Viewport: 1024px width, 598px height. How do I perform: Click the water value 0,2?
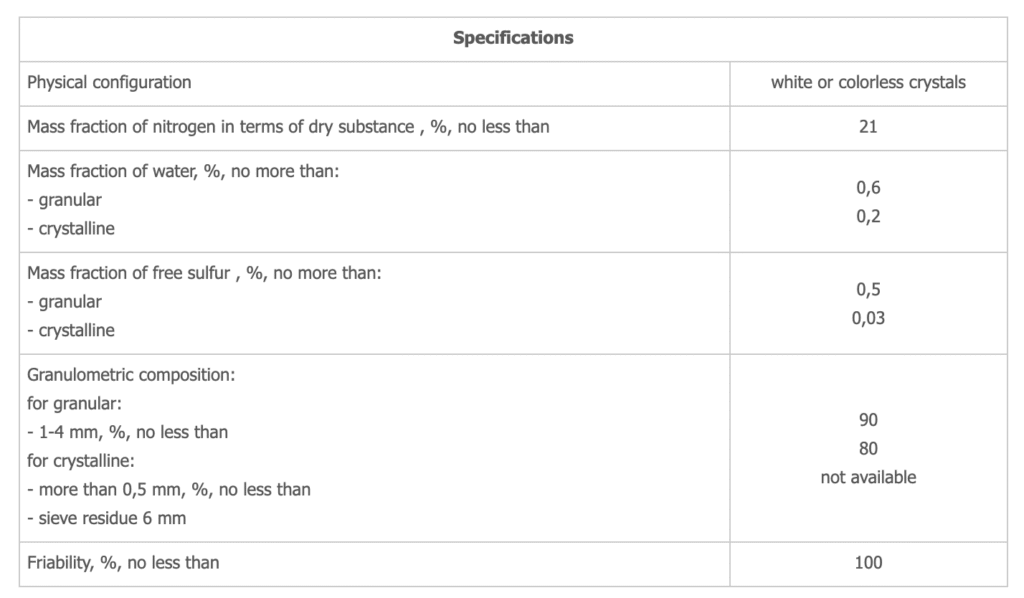tap(868, 215)
